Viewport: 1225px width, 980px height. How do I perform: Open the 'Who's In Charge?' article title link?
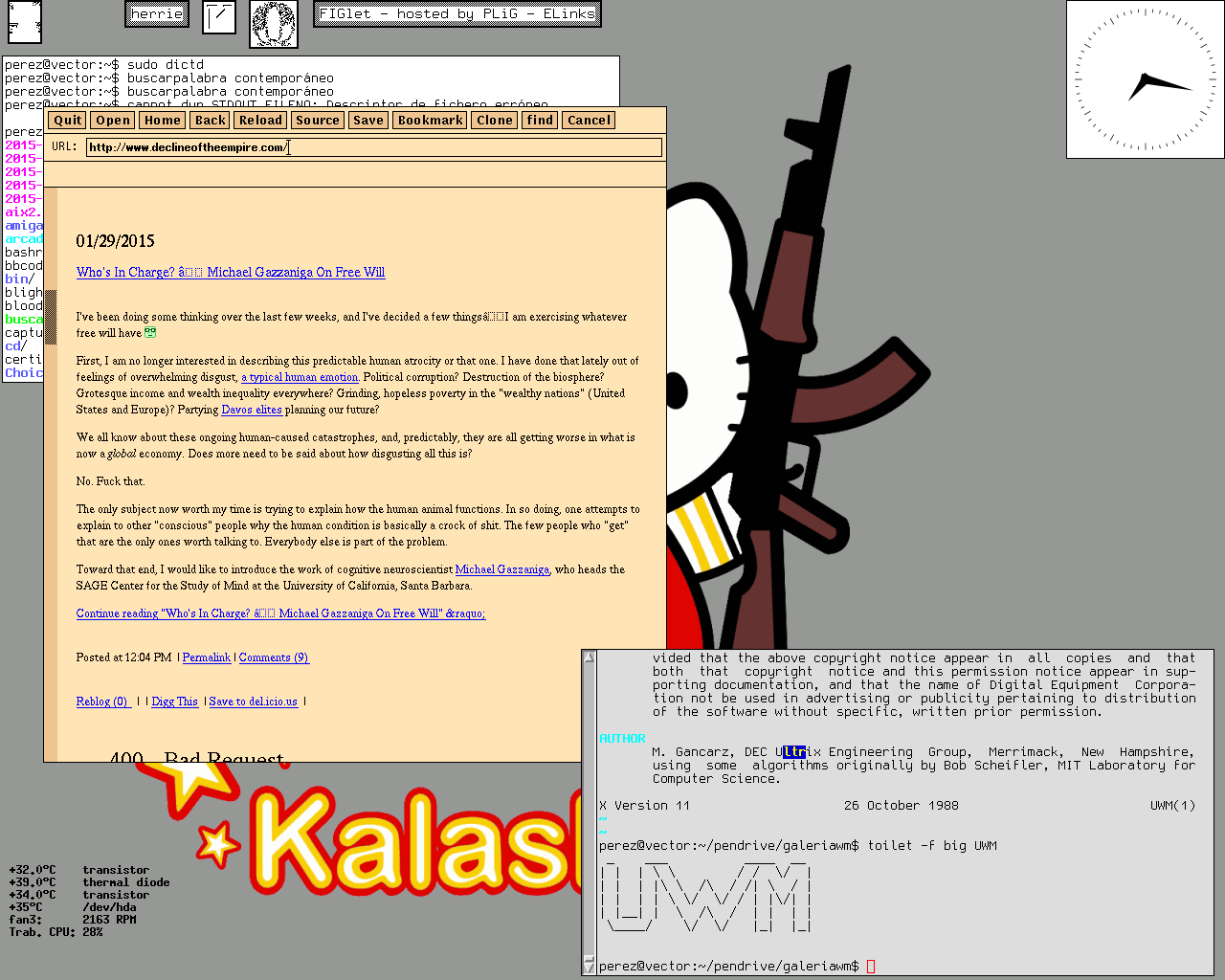(x=231, y=273)
